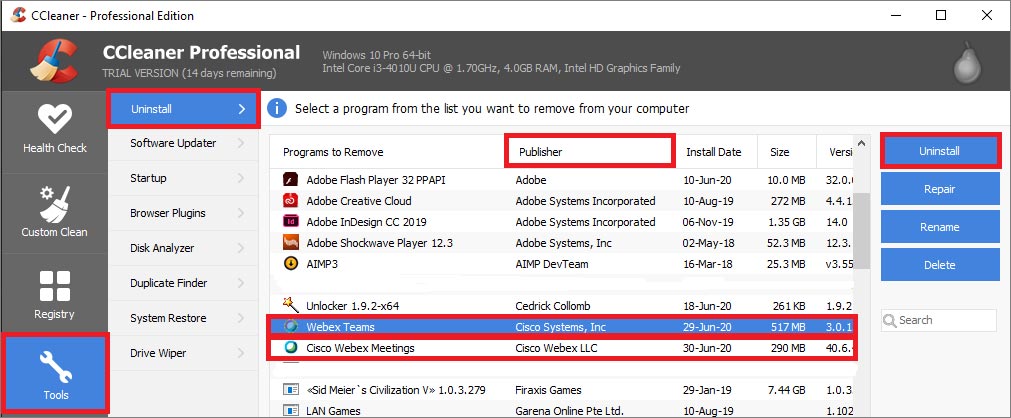Click chevron next to Disk Analyzer
Viewport: 1011px width, 418px height.
click(x=242, y=248)
